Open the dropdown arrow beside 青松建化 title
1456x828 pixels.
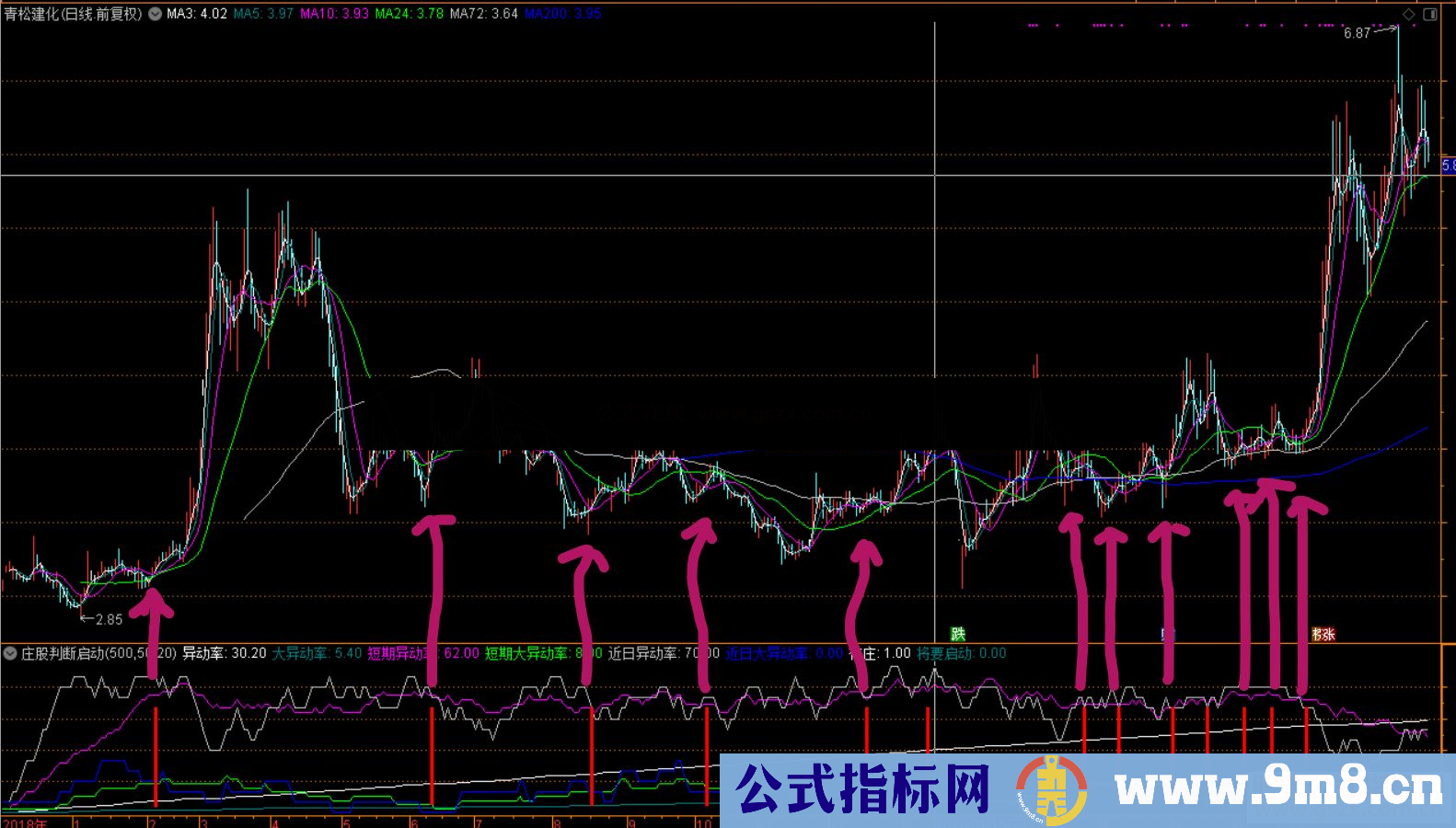tap(155, 14)
